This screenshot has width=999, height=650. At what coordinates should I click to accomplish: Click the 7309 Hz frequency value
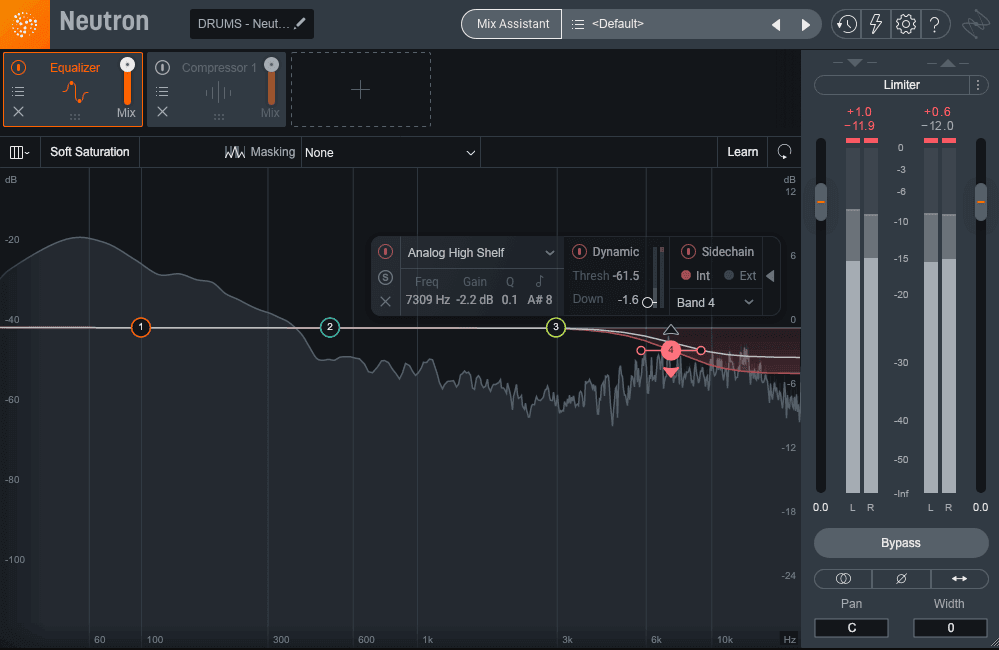(x=428, y=300)
